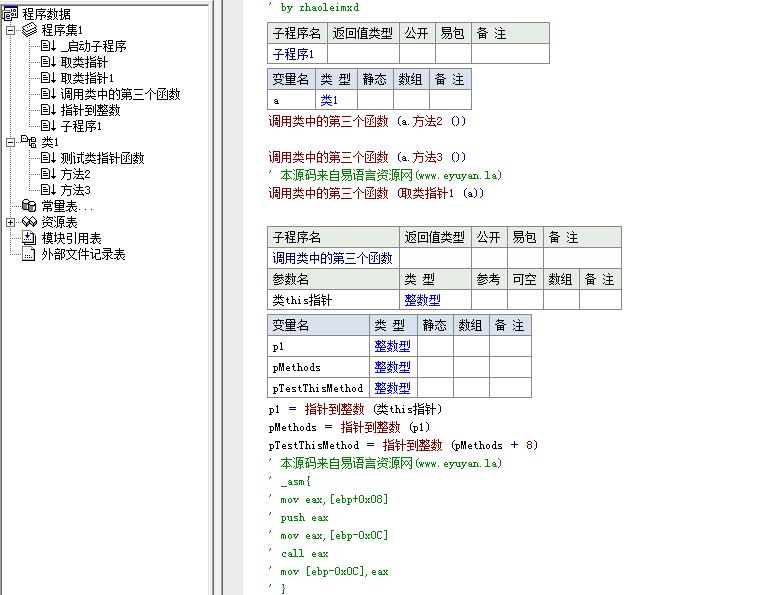Click the 返回值类型 cell of 调用类中的第三个函数
Viewport: 763px width, 595px height.
tap(435, 258)
